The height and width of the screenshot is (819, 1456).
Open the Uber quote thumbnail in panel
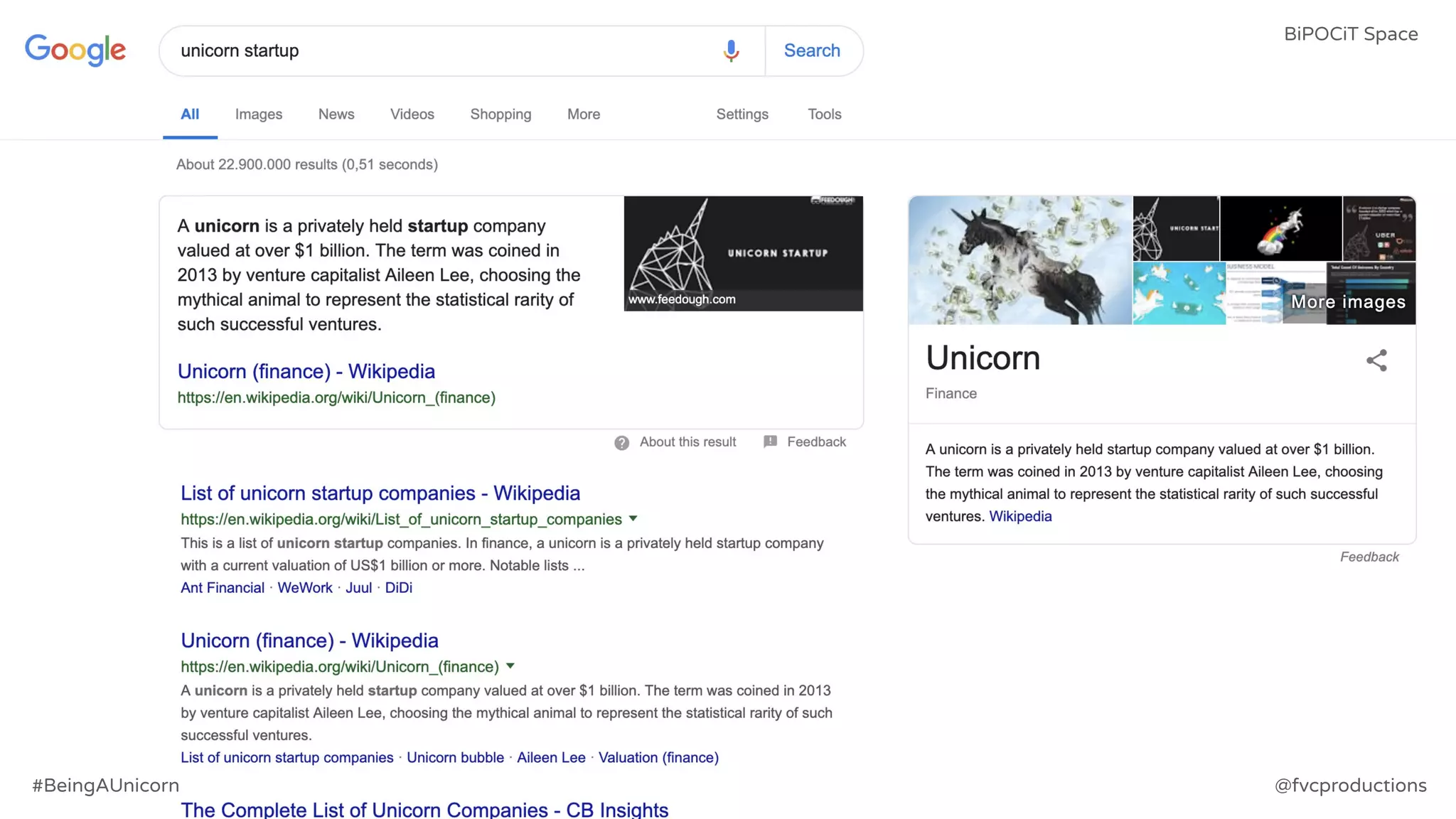click(1379, 228)
